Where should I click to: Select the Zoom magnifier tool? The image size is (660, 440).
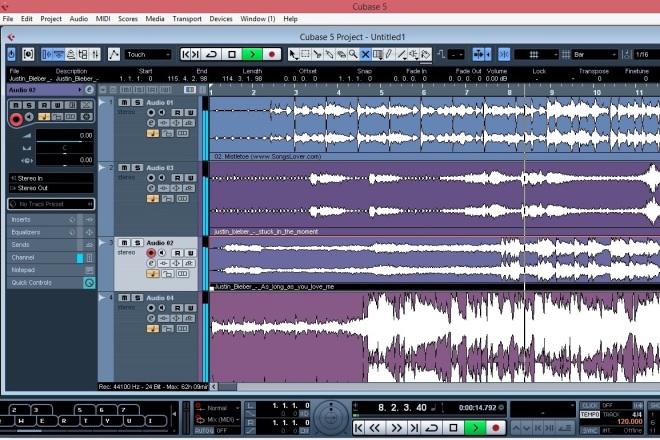point(353,54)
